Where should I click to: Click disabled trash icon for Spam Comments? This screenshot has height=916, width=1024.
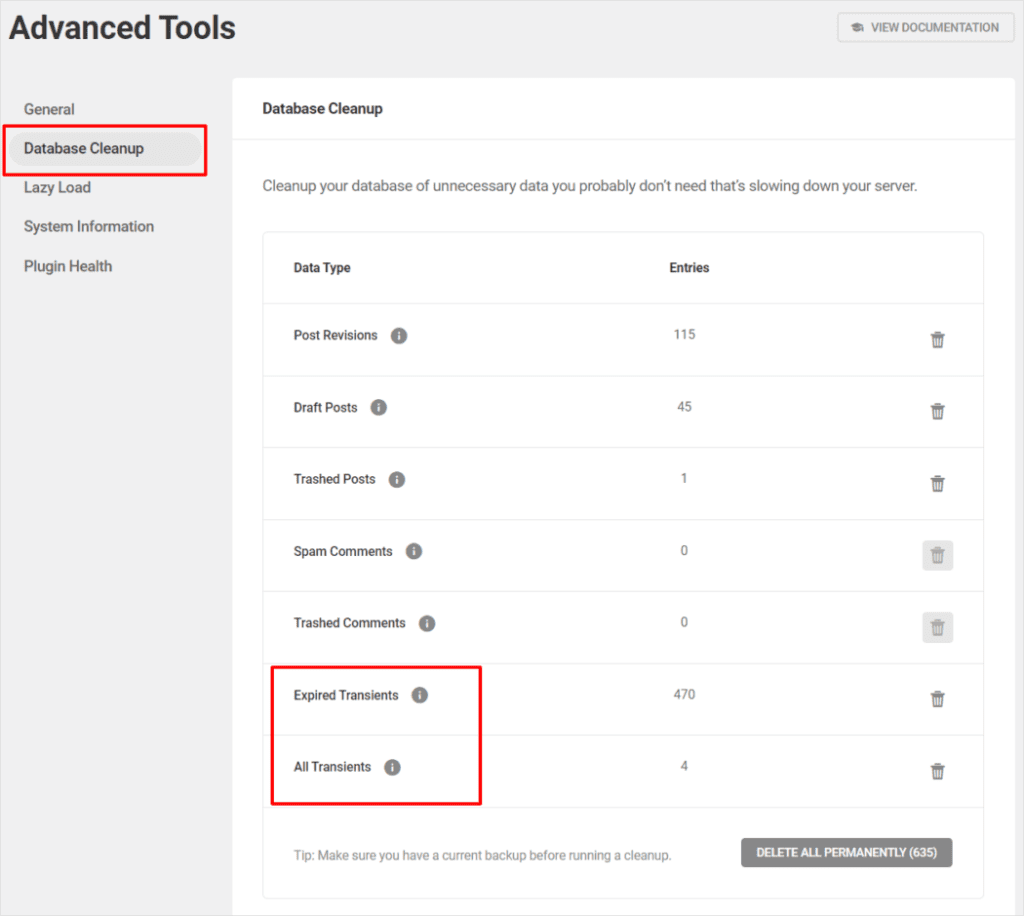tap(937, 556)
